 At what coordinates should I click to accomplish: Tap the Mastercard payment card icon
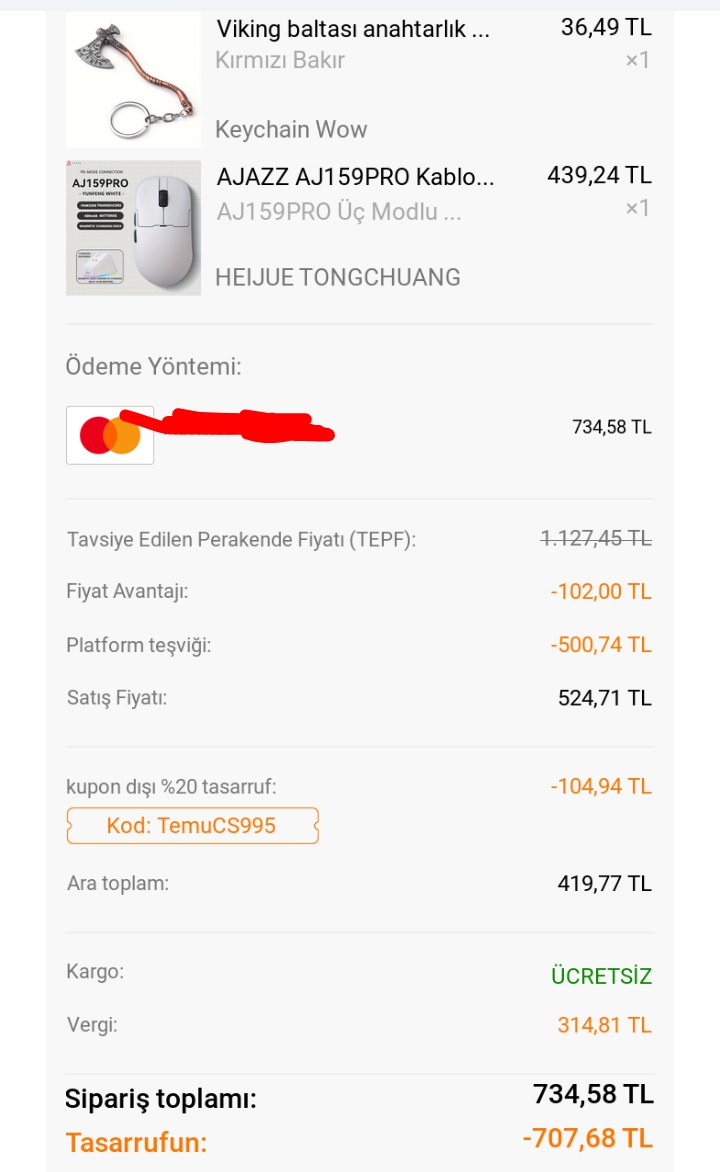coord(110,435)
